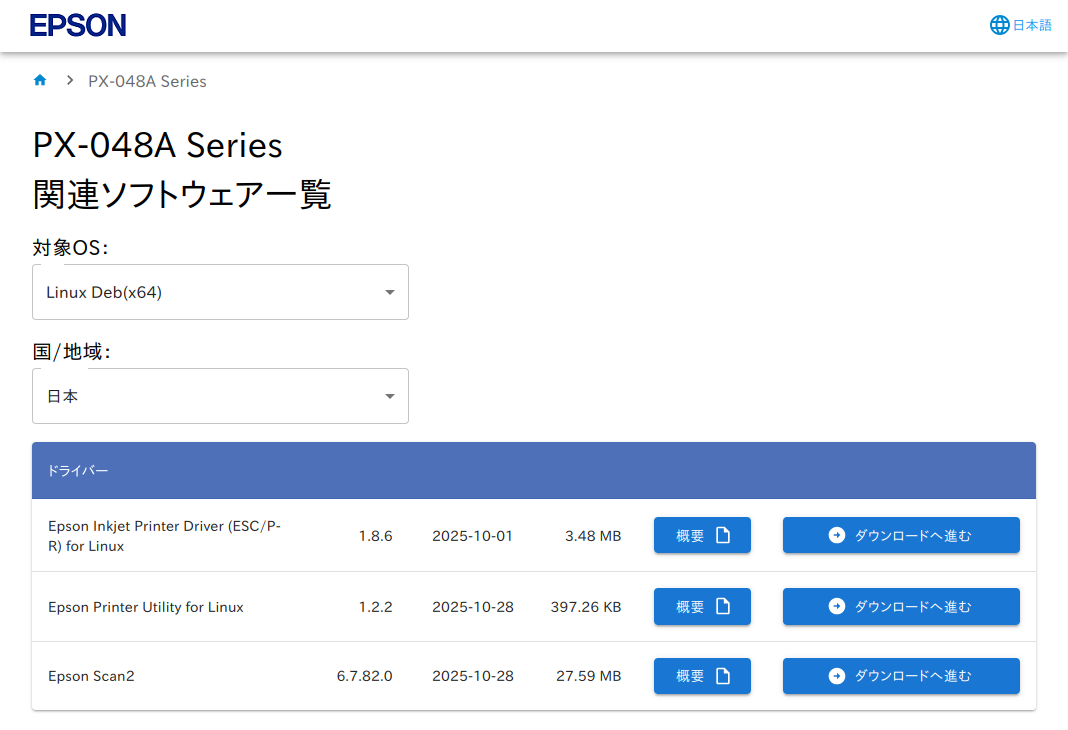
Task: Click arrow icon on Inkjet Driver download button
Action: point(837,535)
